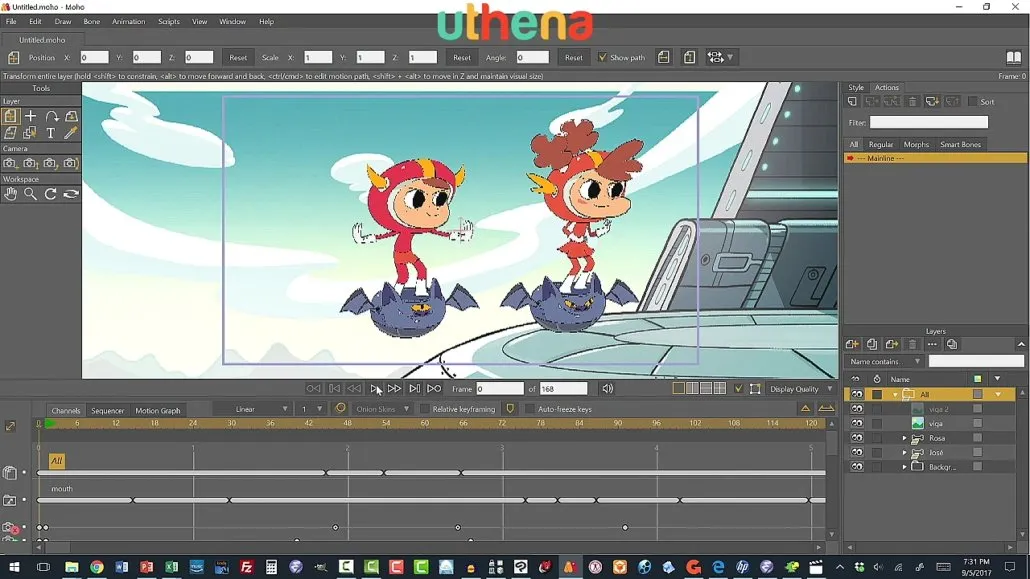1030x579 pixels.
Task: Open the documentation book icon
Action: [1014, 57]
